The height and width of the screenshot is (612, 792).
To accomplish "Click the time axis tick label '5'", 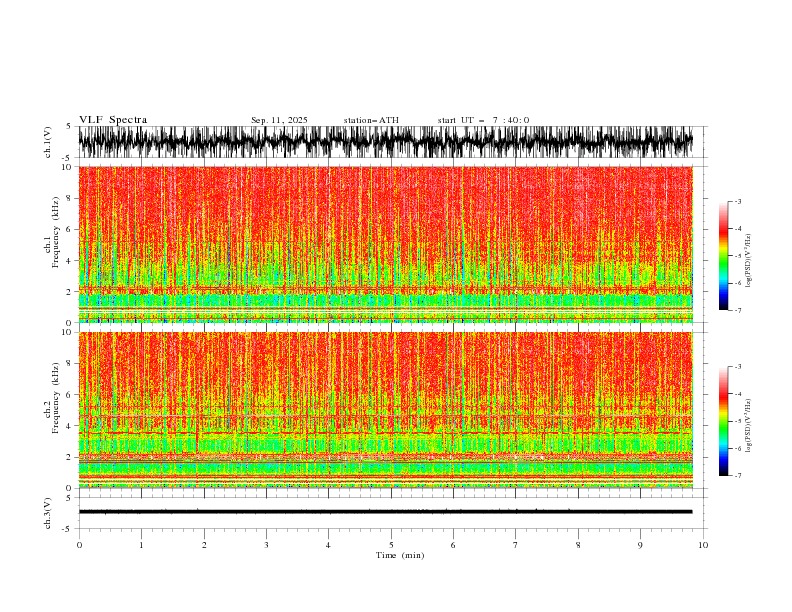I will click(x=391, y=545).
